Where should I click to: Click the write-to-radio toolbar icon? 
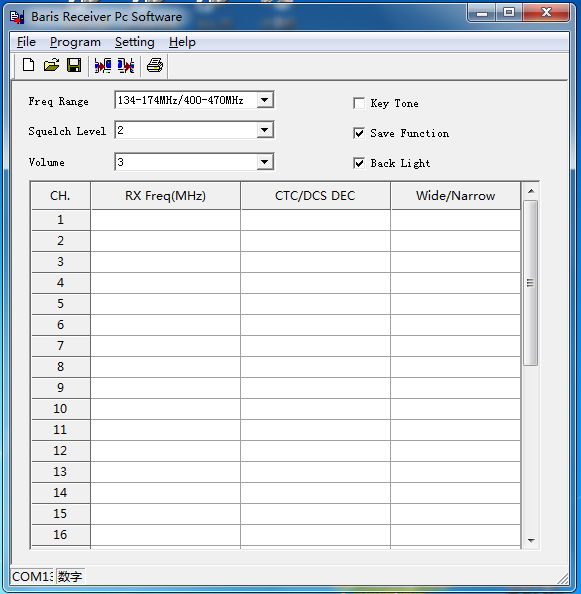click(126, 66)
